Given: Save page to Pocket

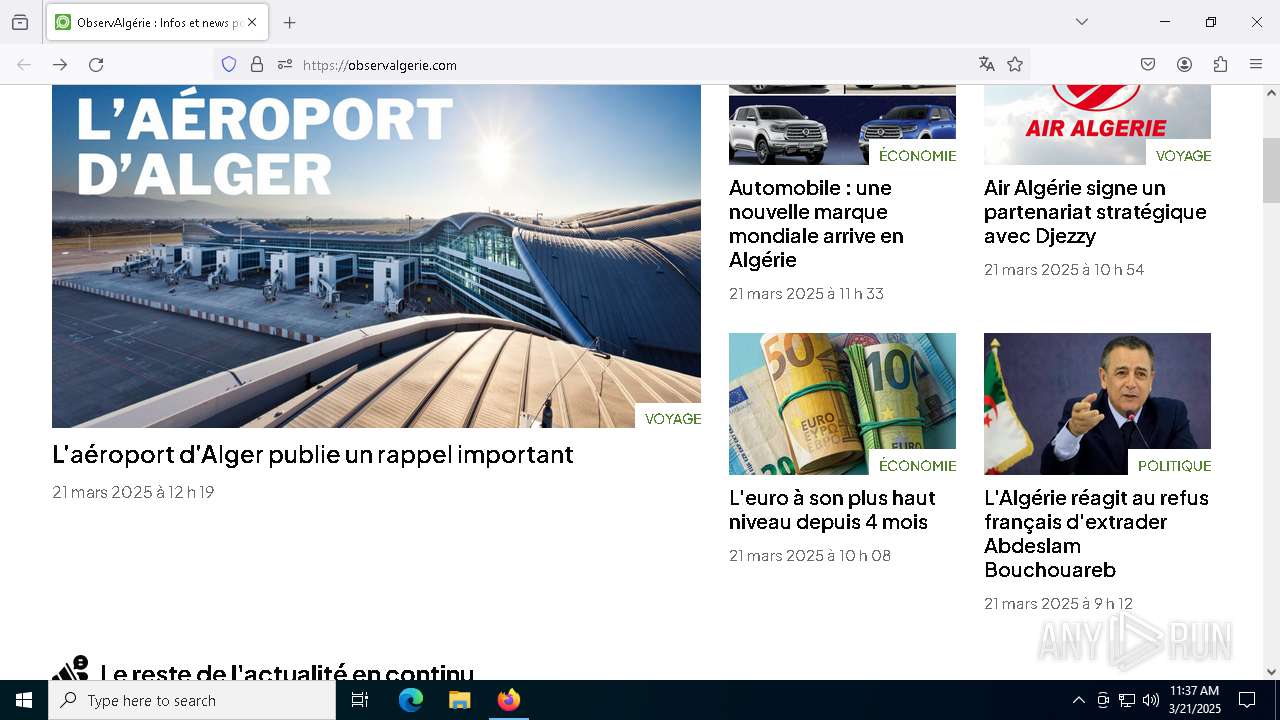Looking at the screenshot, I should 1148,64.
